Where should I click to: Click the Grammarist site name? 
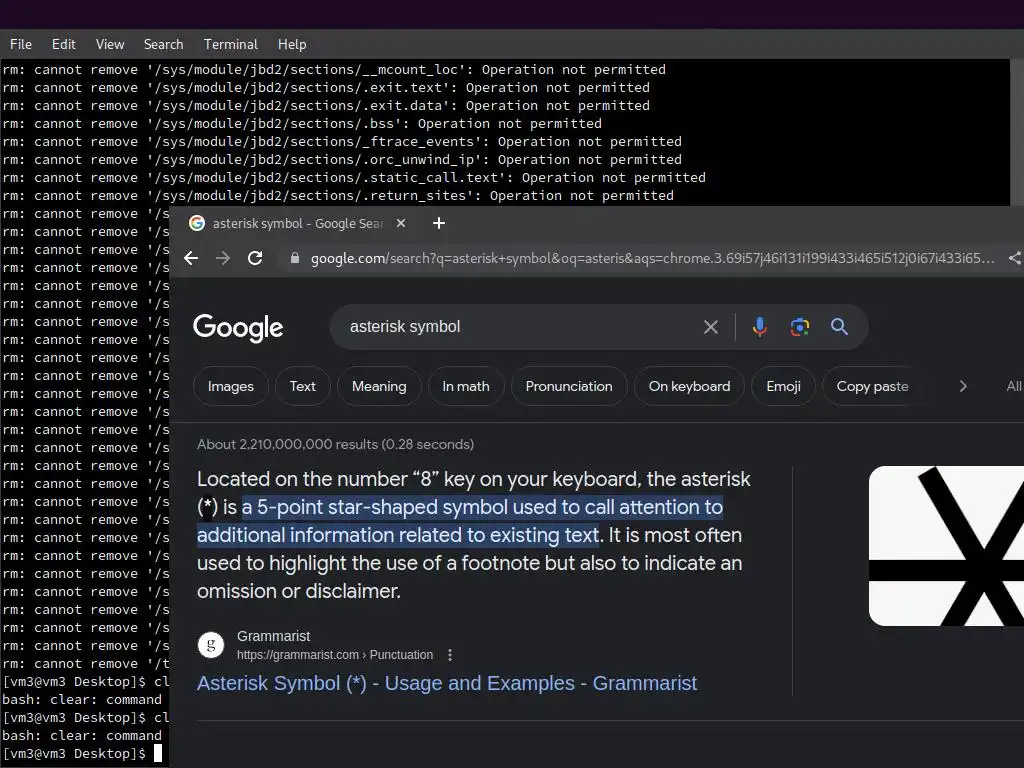point(273,636)
